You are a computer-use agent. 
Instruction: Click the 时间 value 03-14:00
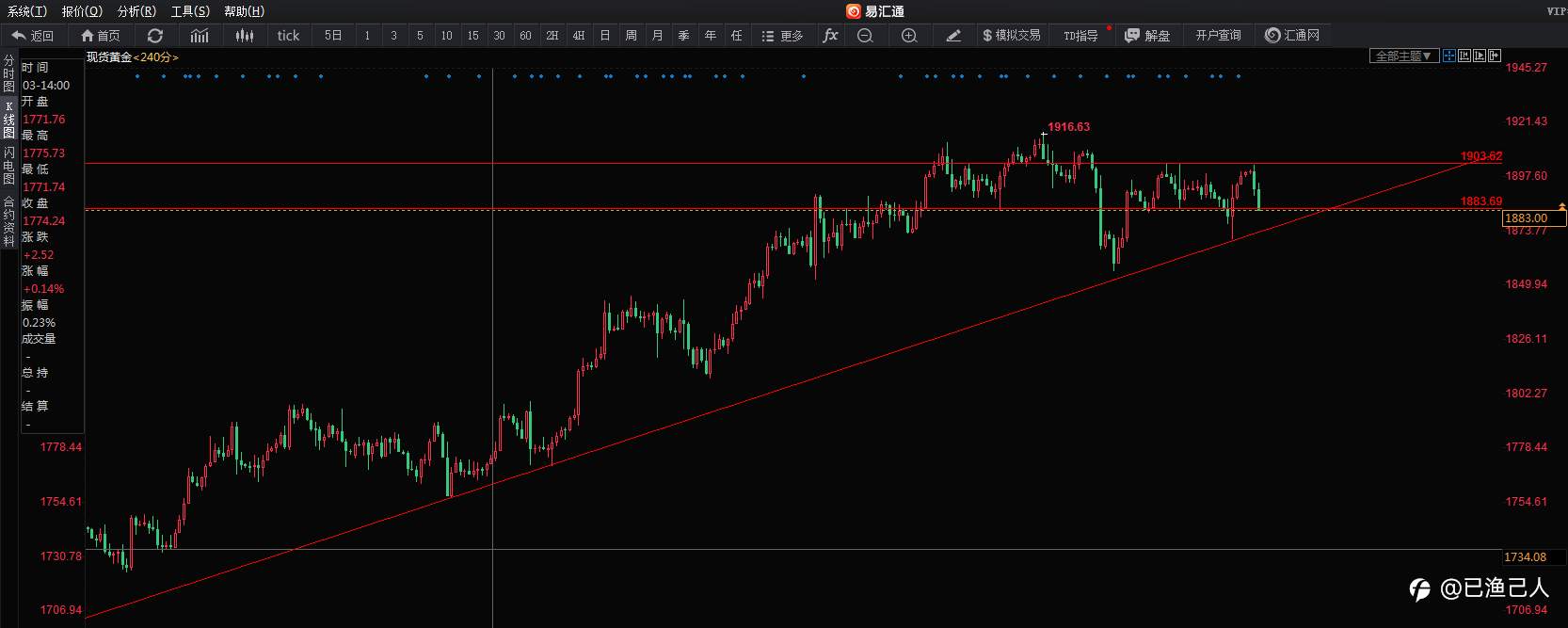46,86
